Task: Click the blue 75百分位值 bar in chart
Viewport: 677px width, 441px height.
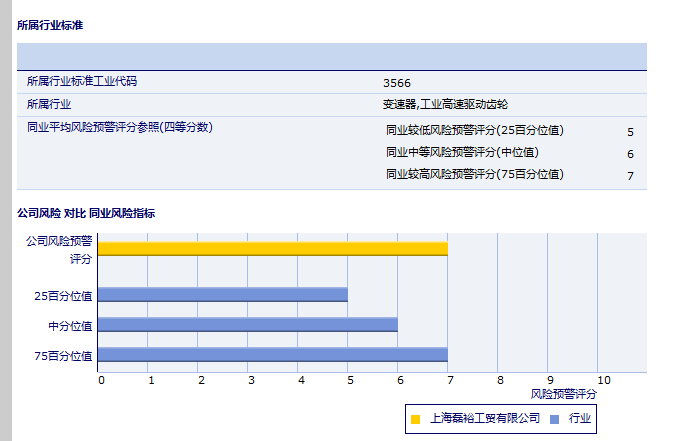Action: [x=272, y=355]
